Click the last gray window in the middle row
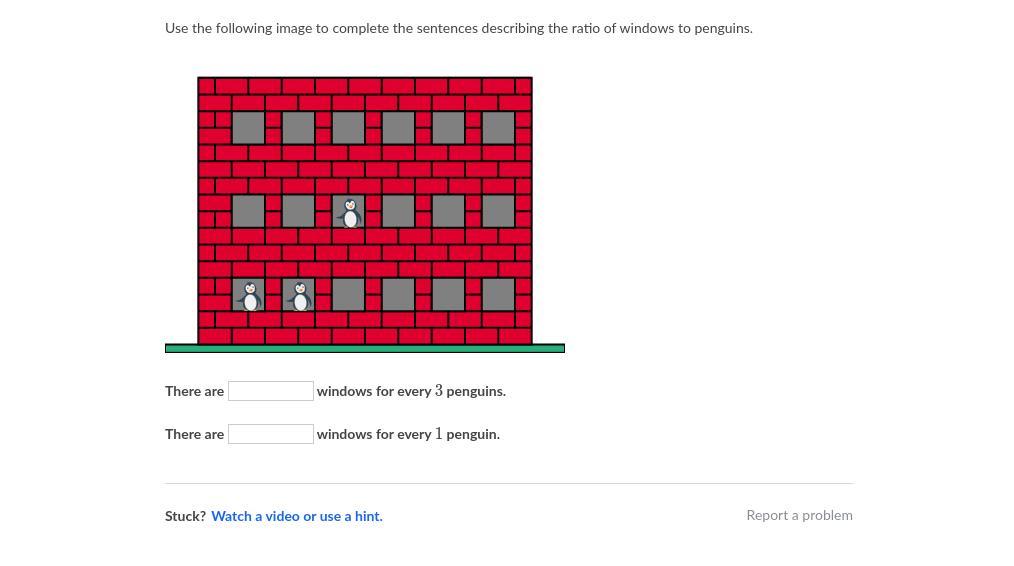This screenshot has width=1014, height=566. [499, 212]
